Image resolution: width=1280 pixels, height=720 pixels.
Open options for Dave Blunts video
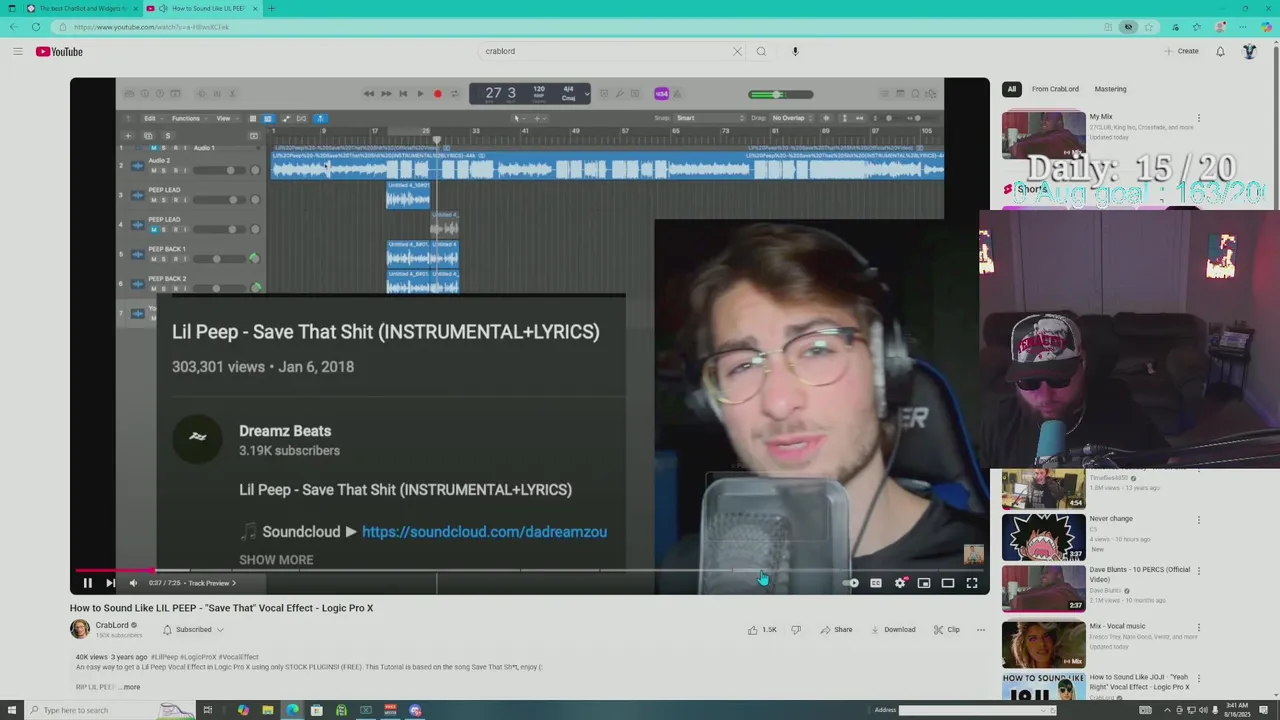(1199, 571)
